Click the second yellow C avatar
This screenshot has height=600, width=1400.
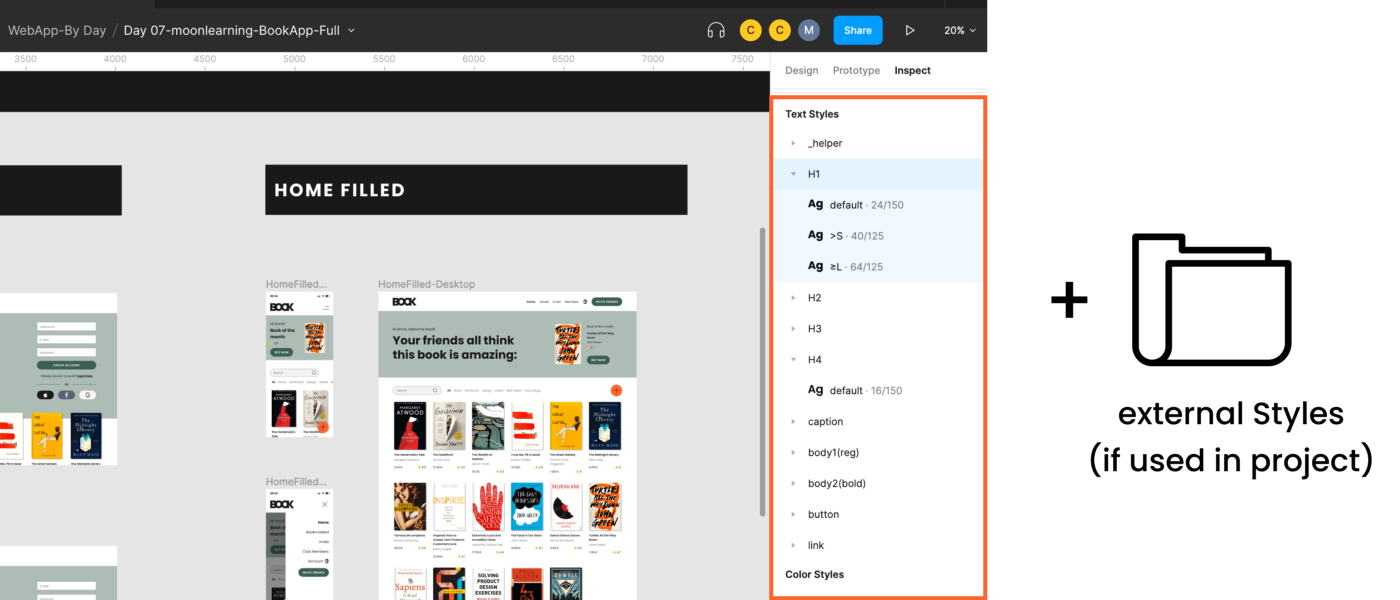click(x=780, y=30)
